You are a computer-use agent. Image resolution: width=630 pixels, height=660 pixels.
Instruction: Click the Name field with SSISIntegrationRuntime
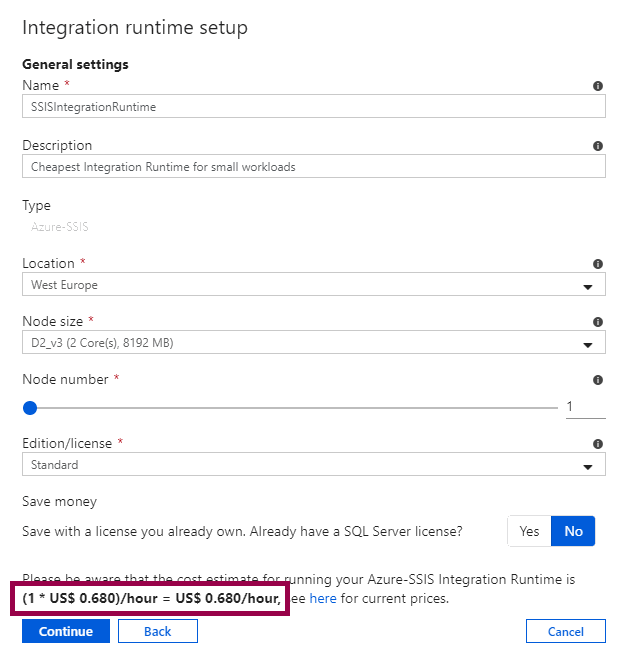[313, 107]
